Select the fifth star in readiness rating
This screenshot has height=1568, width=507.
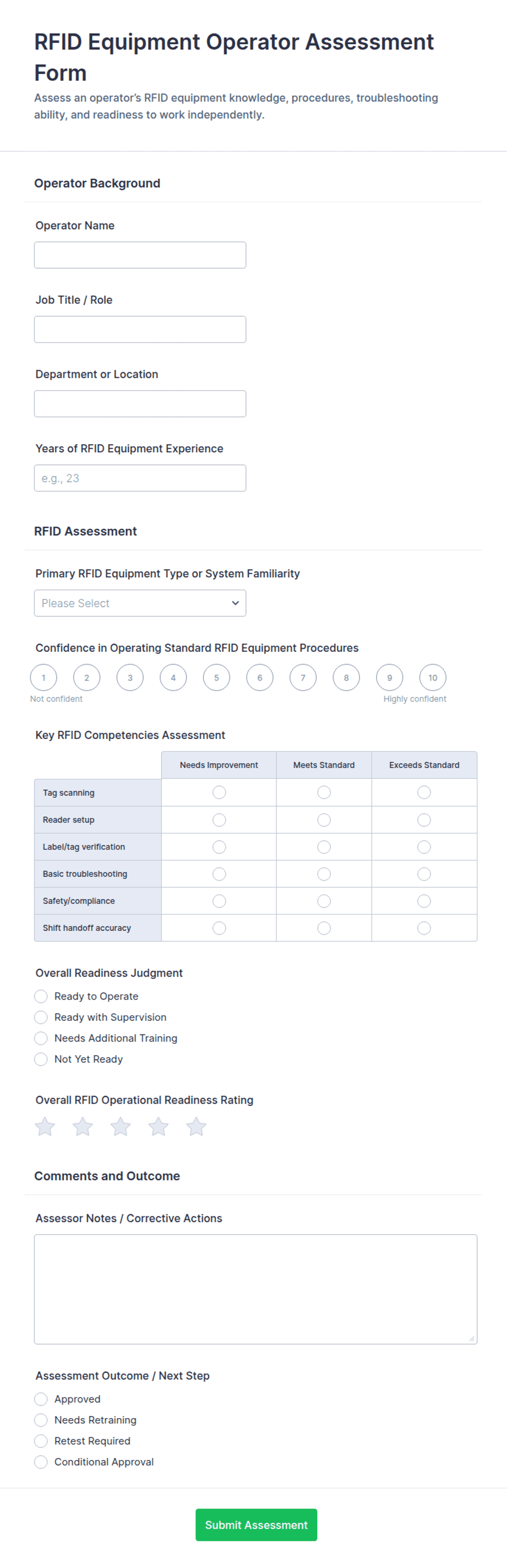coord(196,1126)
